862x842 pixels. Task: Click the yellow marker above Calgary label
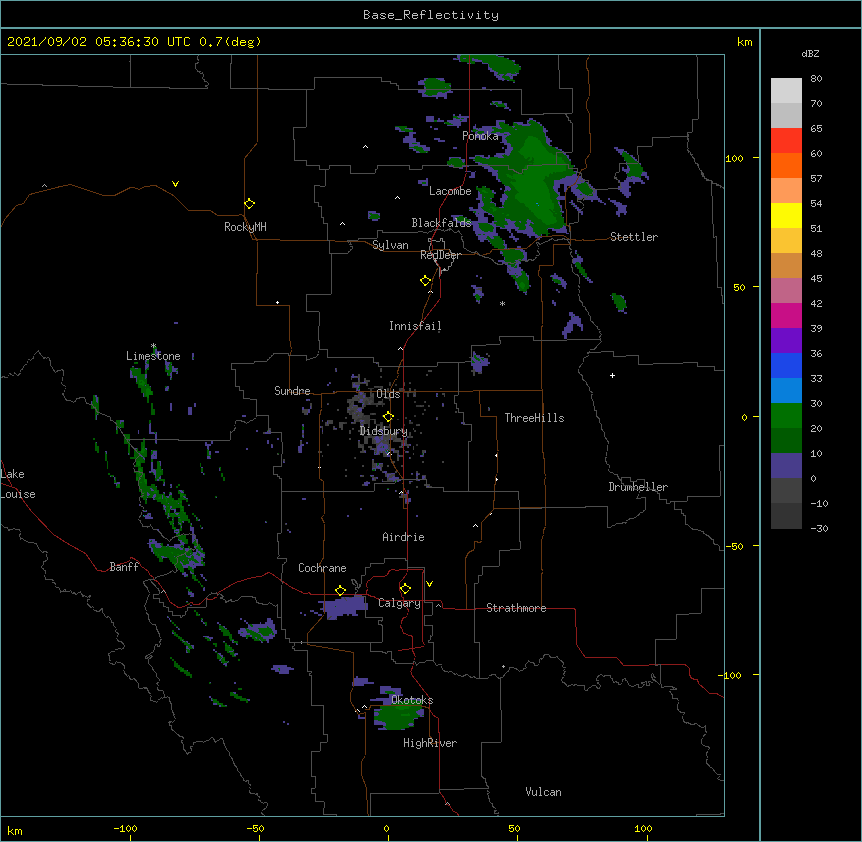pos(405,589)
